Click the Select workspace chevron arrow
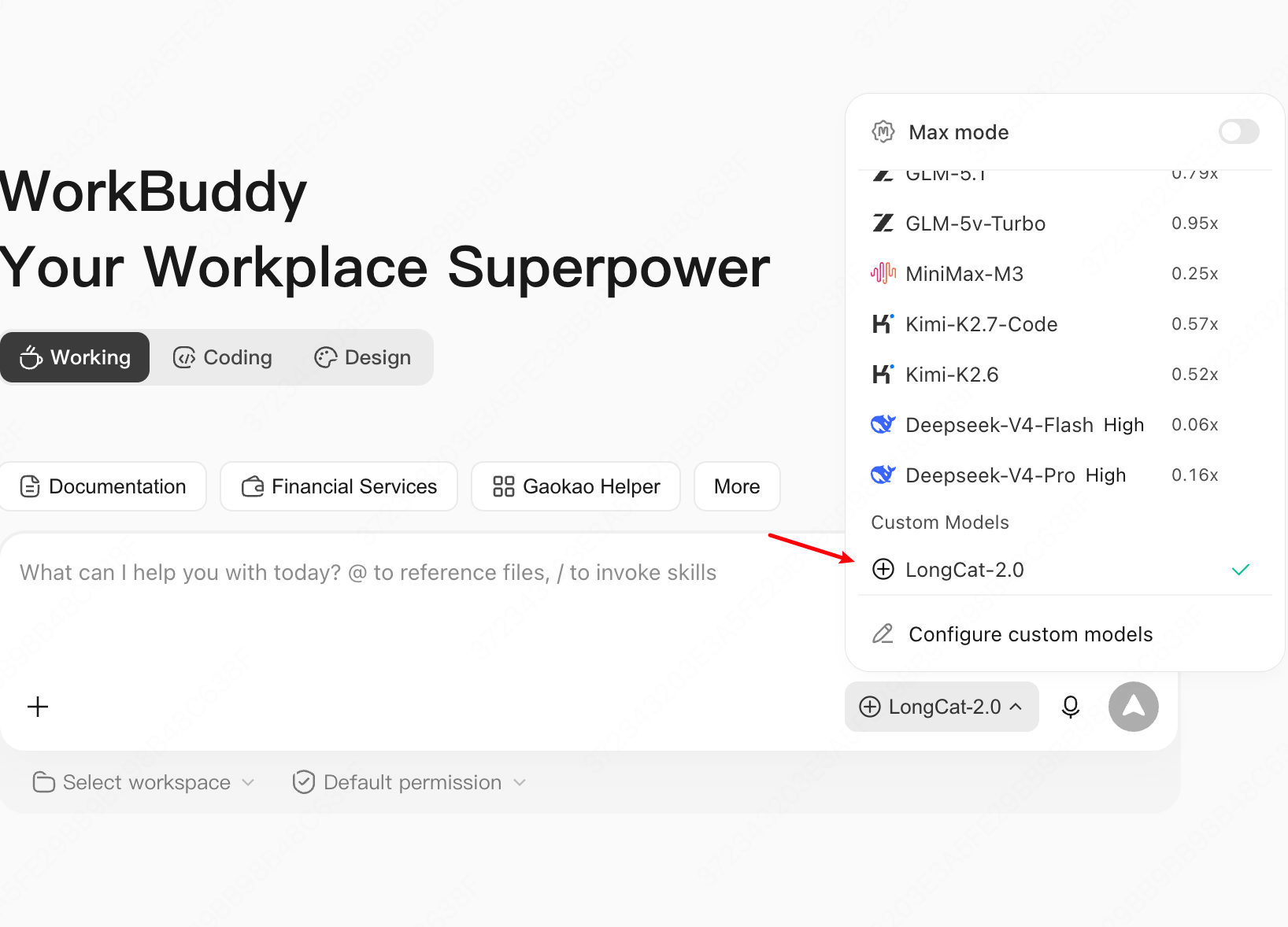1288x927 pixels. pos(248,782)
